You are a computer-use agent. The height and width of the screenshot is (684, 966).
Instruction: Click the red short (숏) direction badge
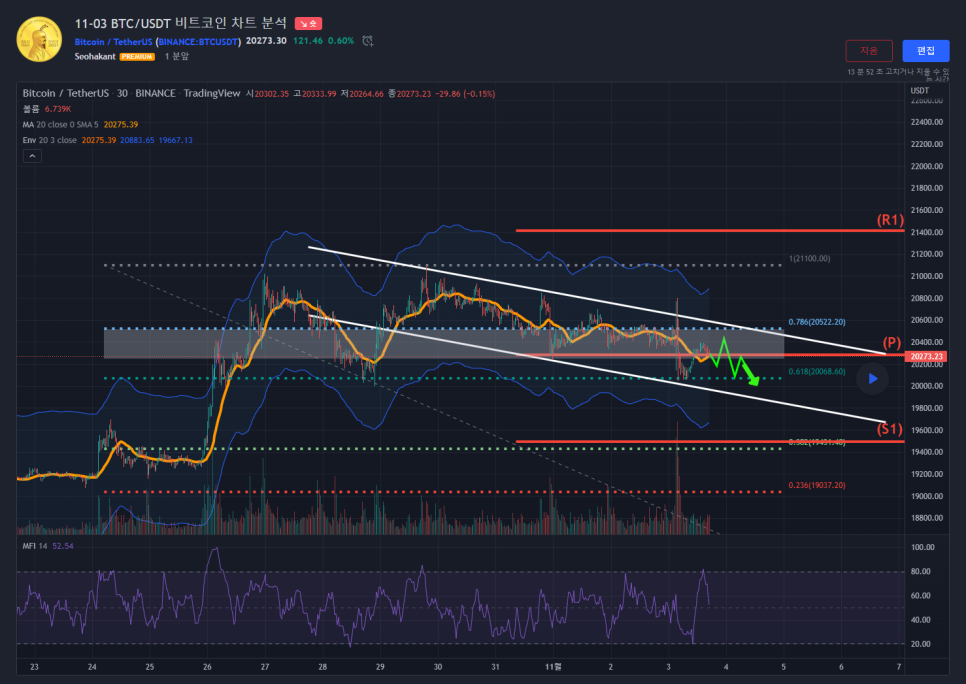[308, 23]
